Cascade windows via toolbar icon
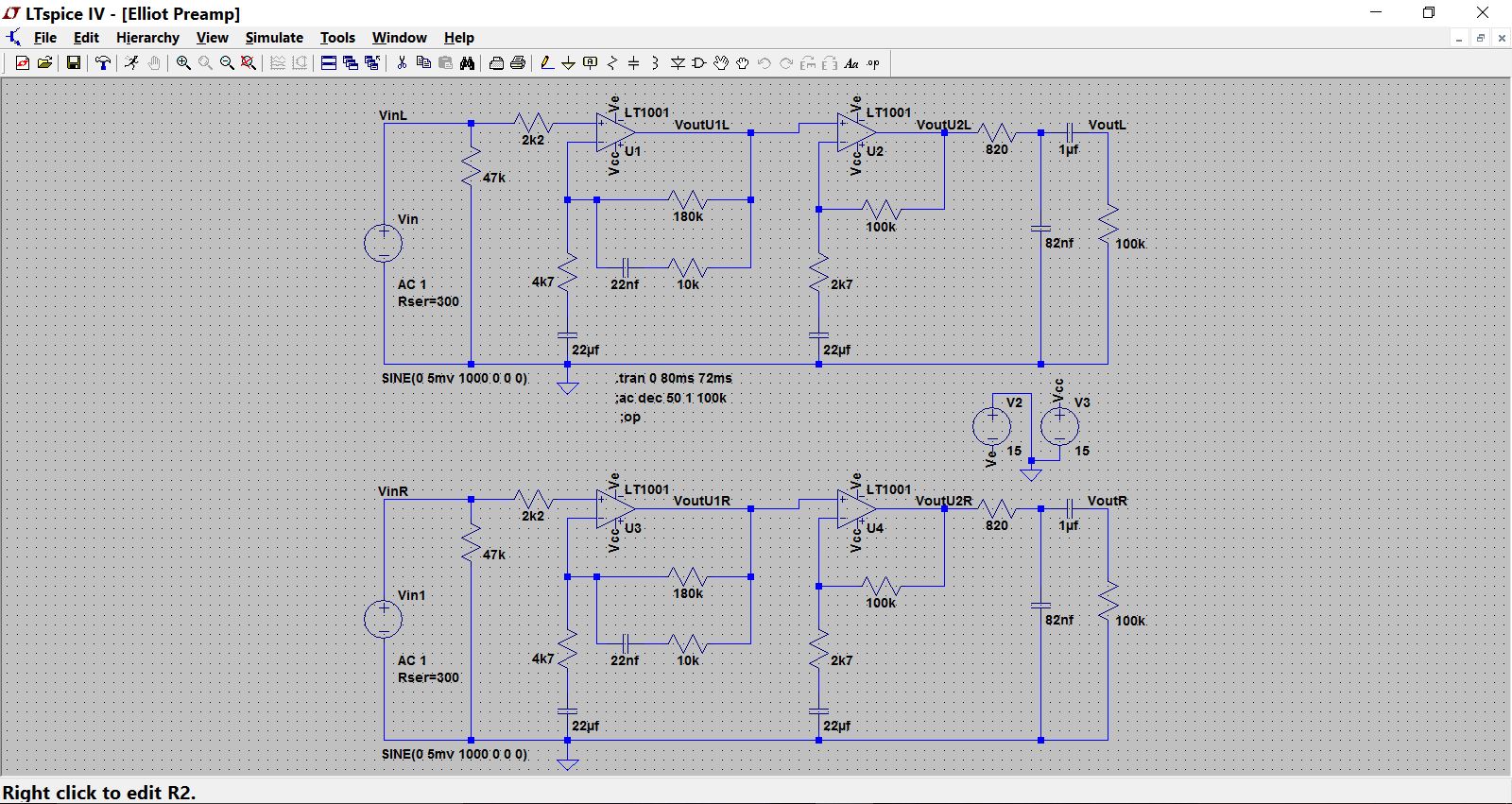Viewport: 1512px width, 804px height. [351, 63]
